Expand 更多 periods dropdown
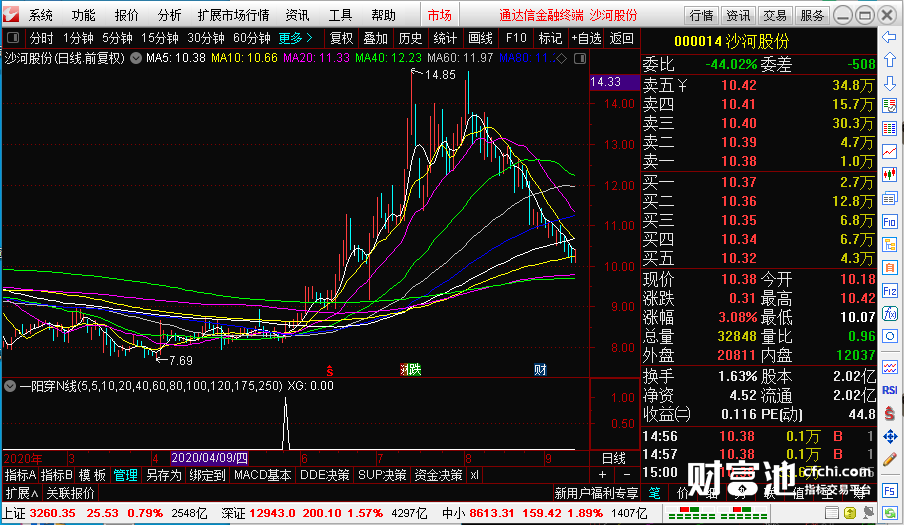The width and height of the screenshot is (904, 525). pyautogui.click(x=295, y=39)
